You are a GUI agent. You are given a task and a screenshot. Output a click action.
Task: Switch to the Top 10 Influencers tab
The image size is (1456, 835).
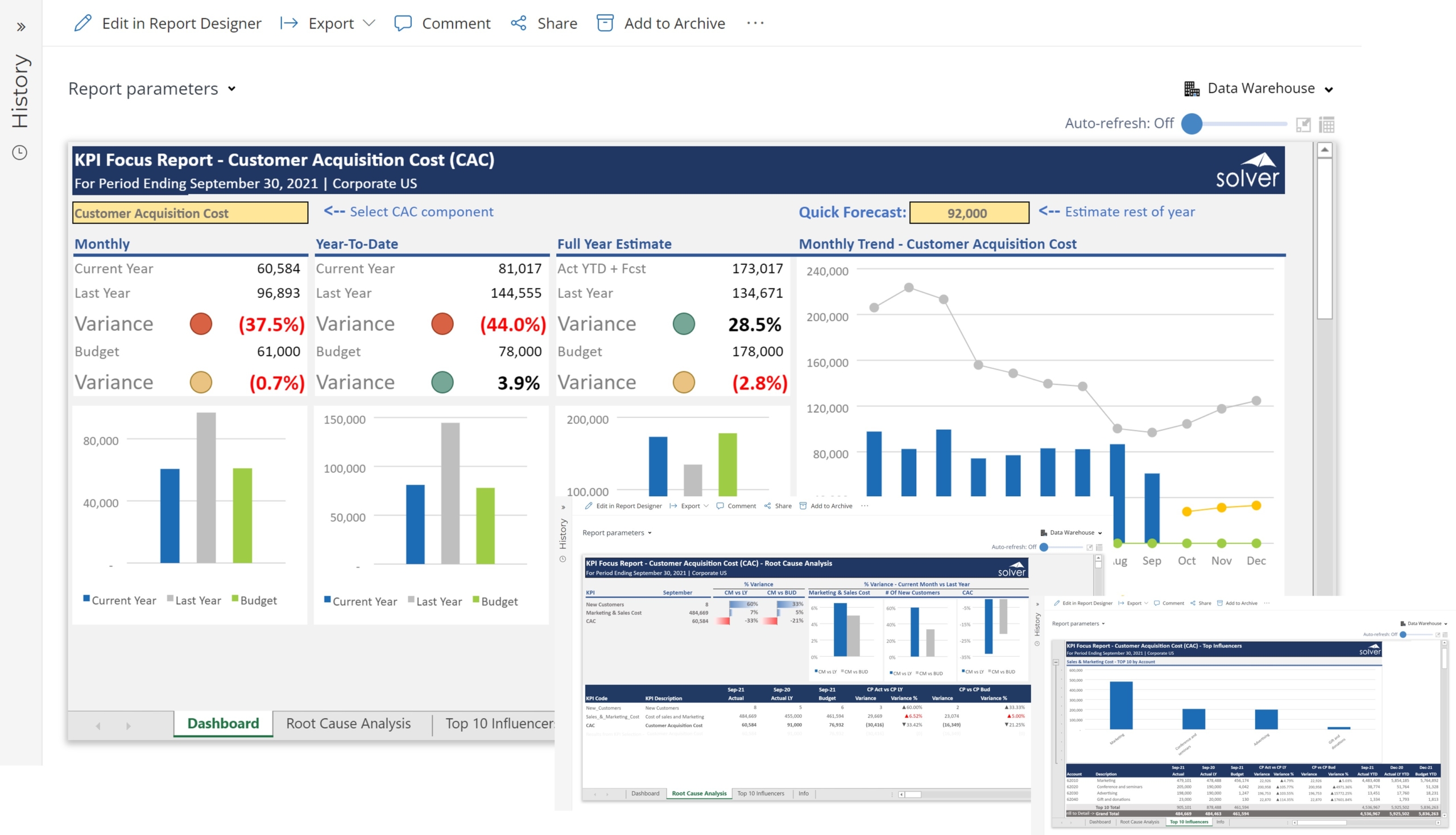click(498, 724)
